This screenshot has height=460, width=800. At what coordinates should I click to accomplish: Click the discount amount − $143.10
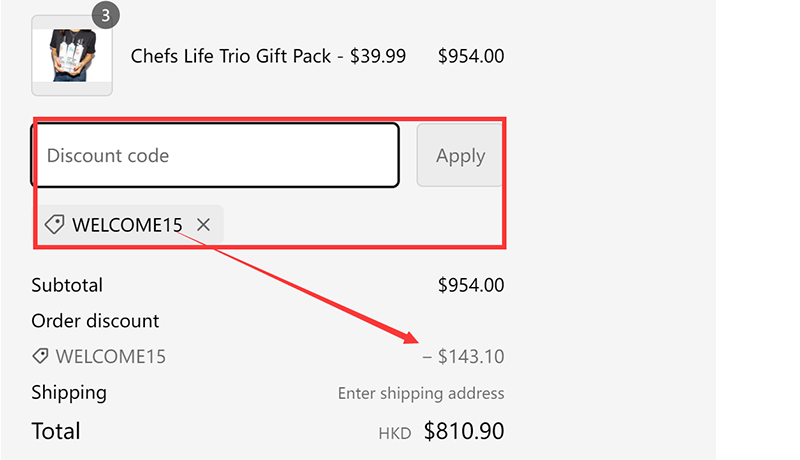(x=463, y=356)
